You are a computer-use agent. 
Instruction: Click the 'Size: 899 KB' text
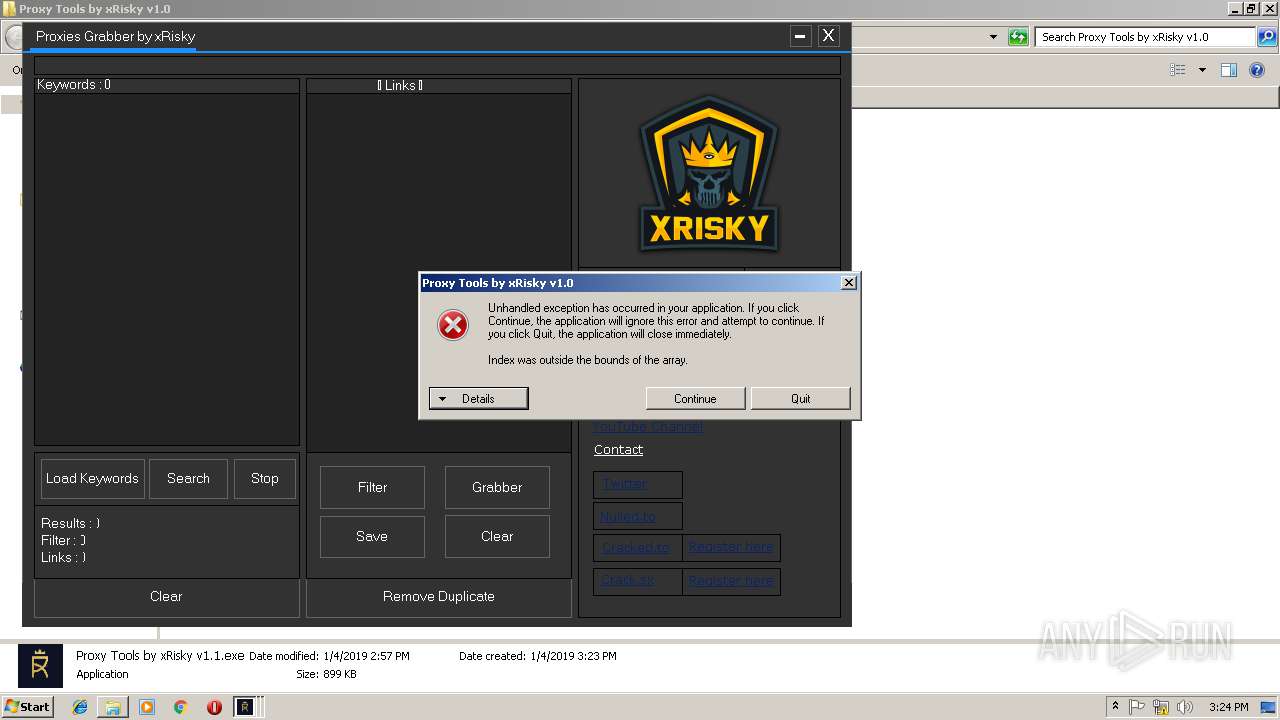coord(326,674)
